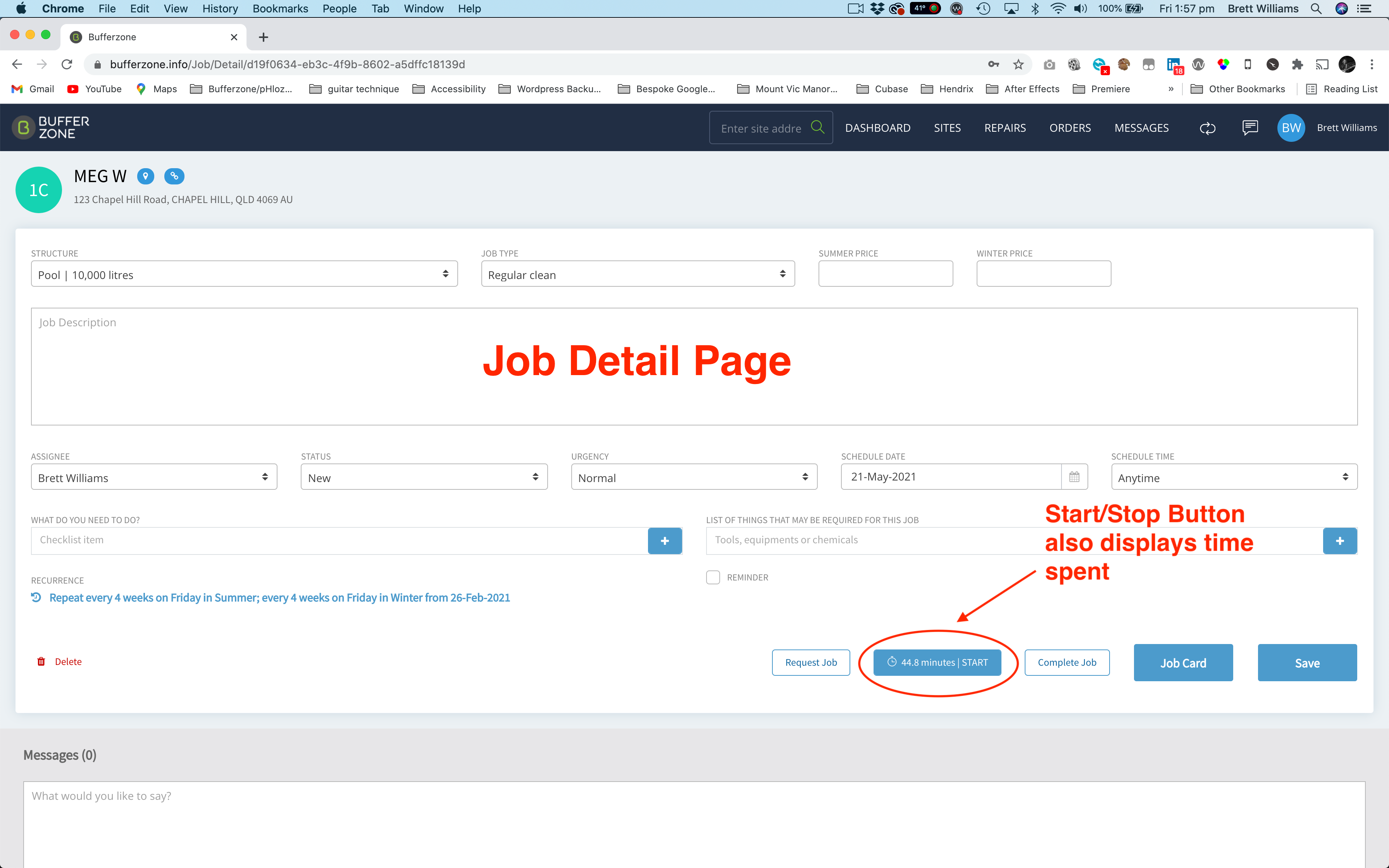Bookmark this page with star icon

1018,64
